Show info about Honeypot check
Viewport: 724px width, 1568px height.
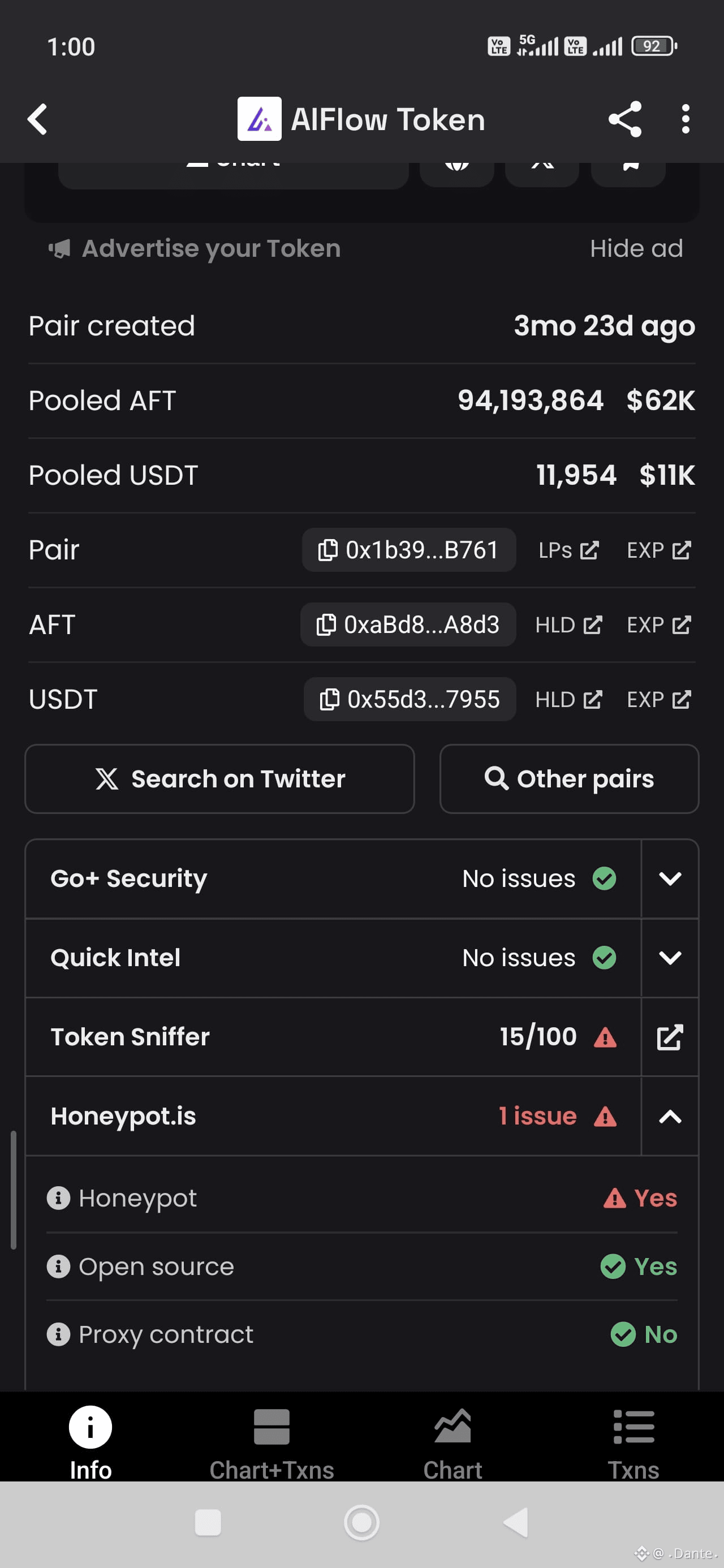pyautogui.click(x=58, y=1199)
